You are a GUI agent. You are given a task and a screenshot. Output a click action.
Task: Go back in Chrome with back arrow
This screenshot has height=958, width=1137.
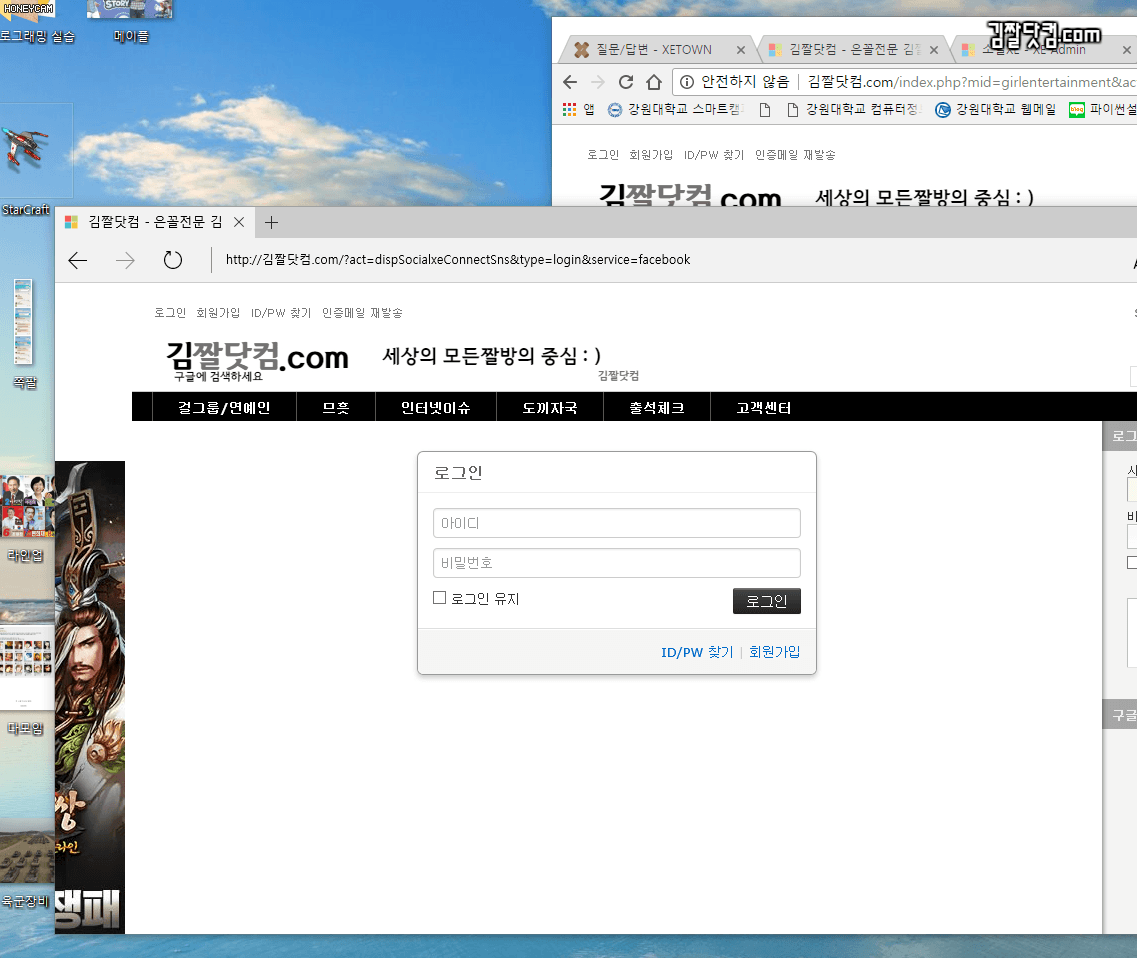click(570, 82)
